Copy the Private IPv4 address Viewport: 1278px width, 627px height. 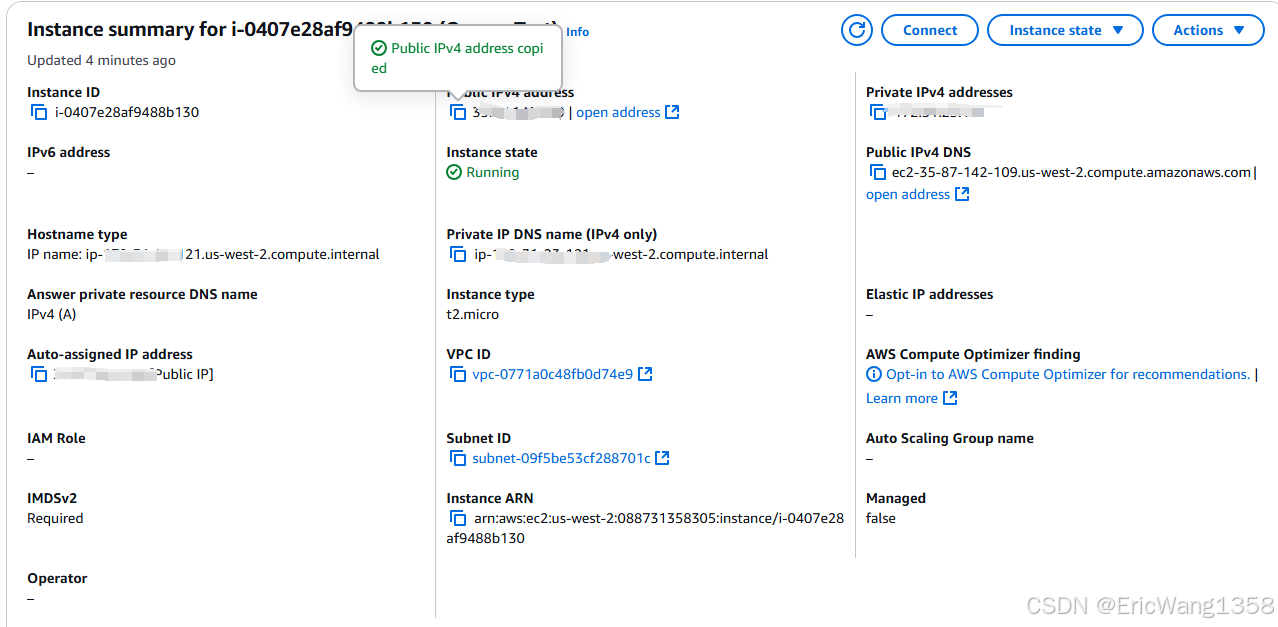[x=878, y=112]
